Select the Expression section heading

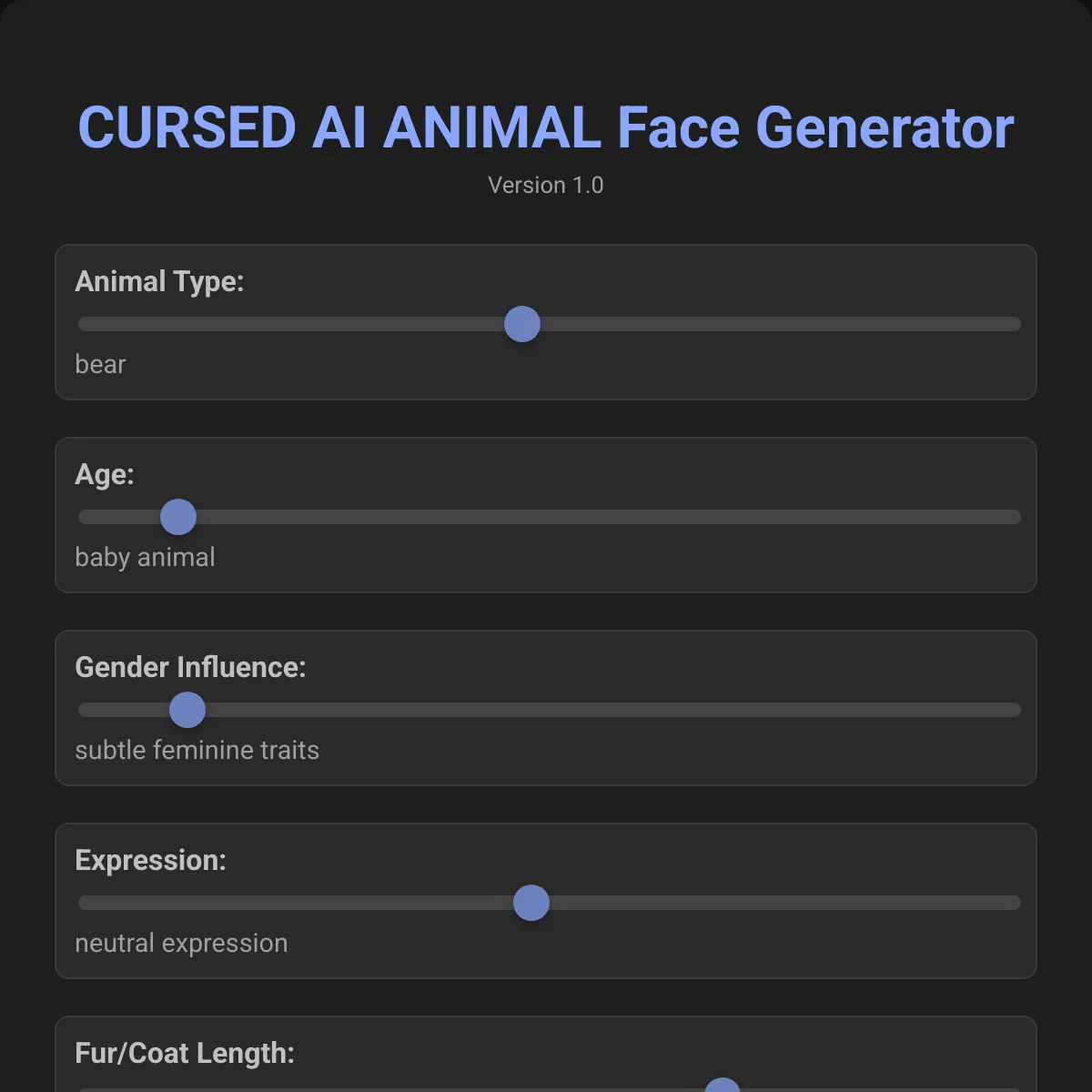pyautogui.click(x=151, y=860)
